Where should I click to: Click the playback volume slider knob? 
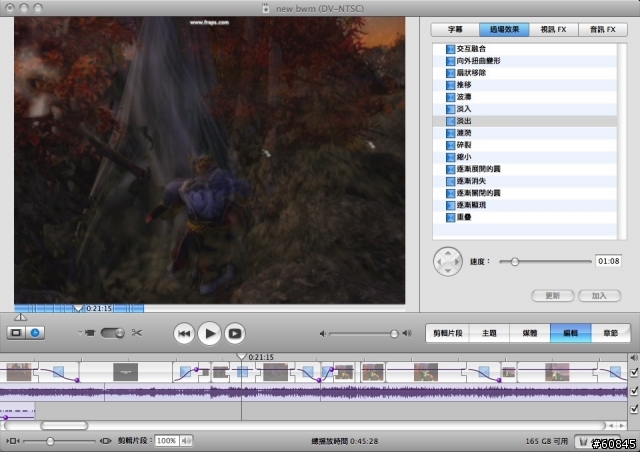(394, 334)
